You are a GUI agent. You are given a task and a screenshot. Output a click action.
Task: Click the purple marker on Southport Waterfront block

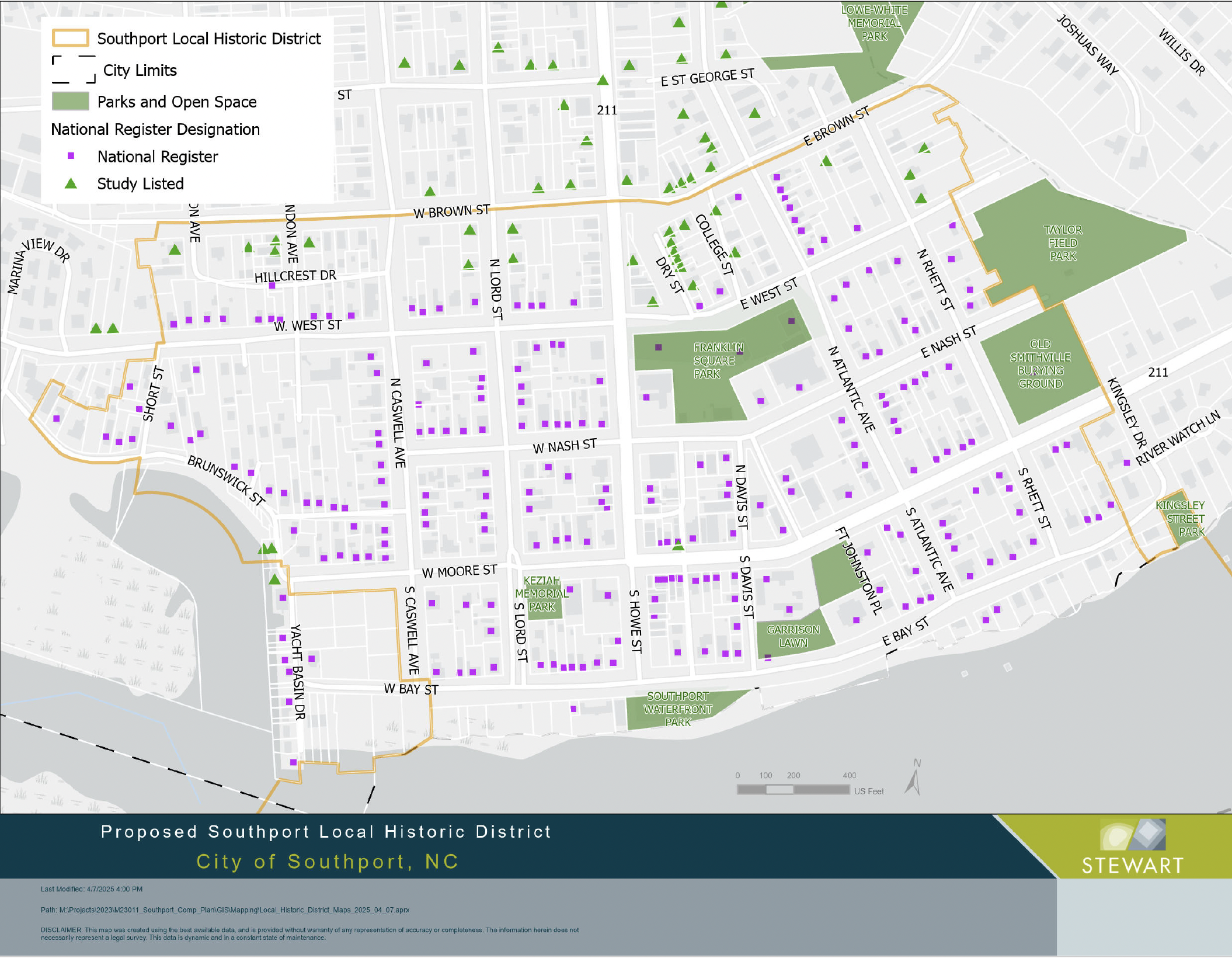(x=573, y=709)
